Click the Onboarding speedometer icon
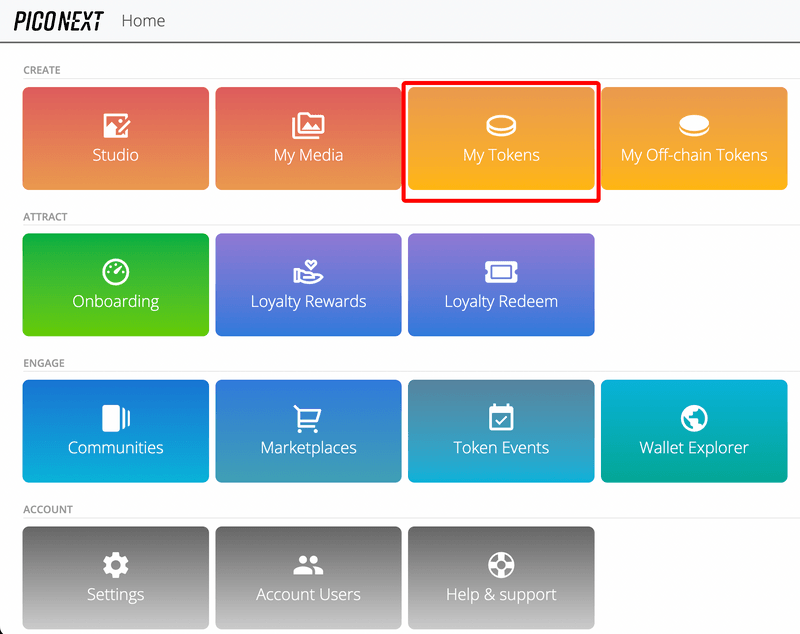The image size is (800, 634). tap(116, 272)
